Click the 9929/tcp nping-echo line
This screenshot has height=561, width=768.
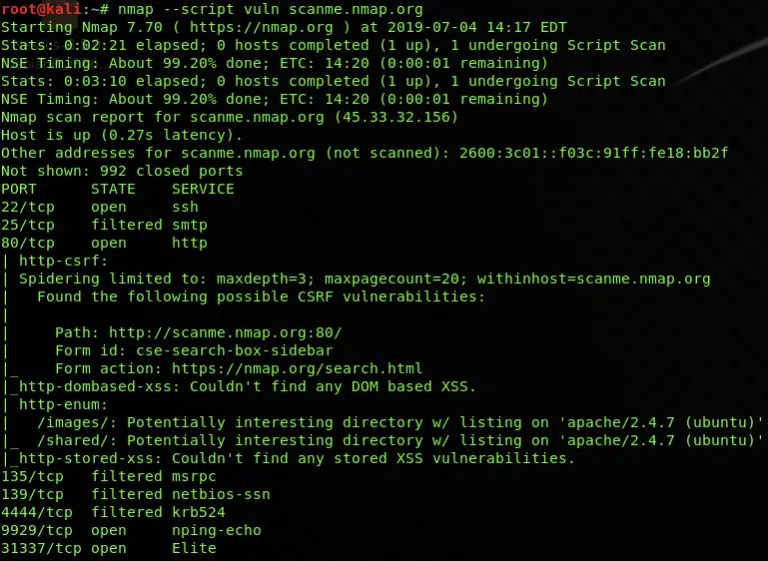click(131, 531)
